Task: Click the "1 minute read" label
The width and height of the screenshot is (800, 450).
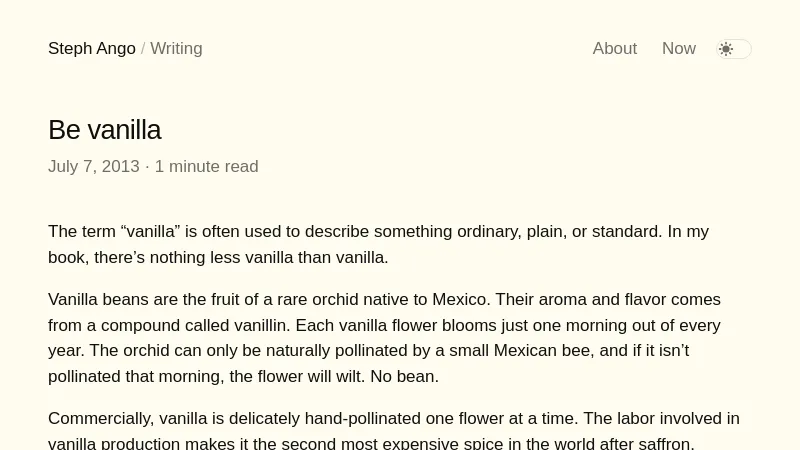Action: (206, 167)
